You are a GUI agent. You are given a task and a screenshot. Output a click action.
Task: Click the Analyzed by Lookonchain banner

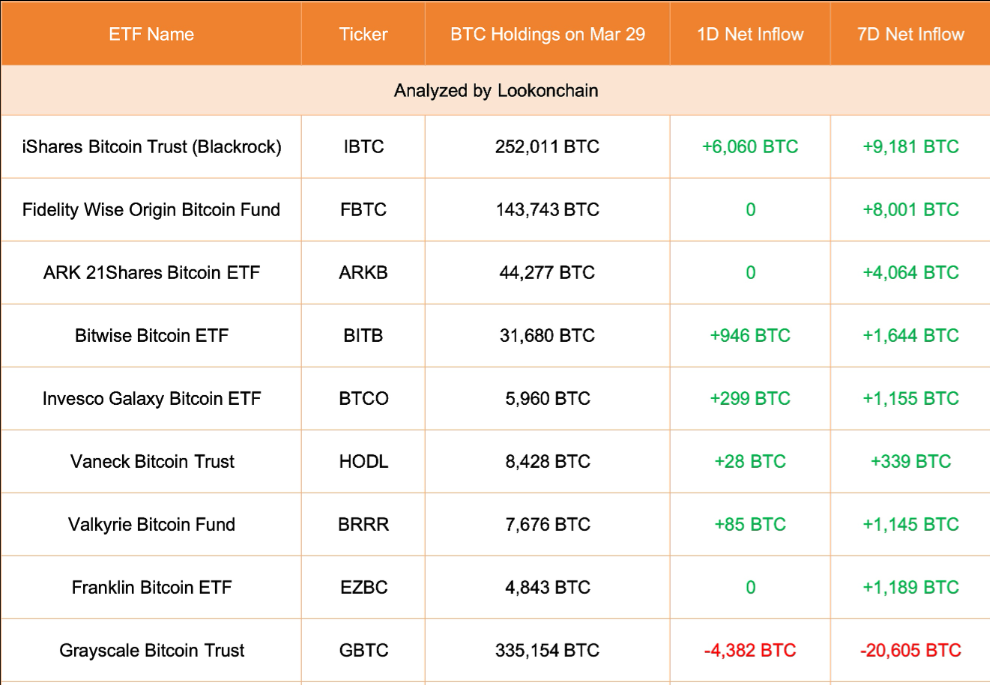pyautogui.click(x=496, y=91)
